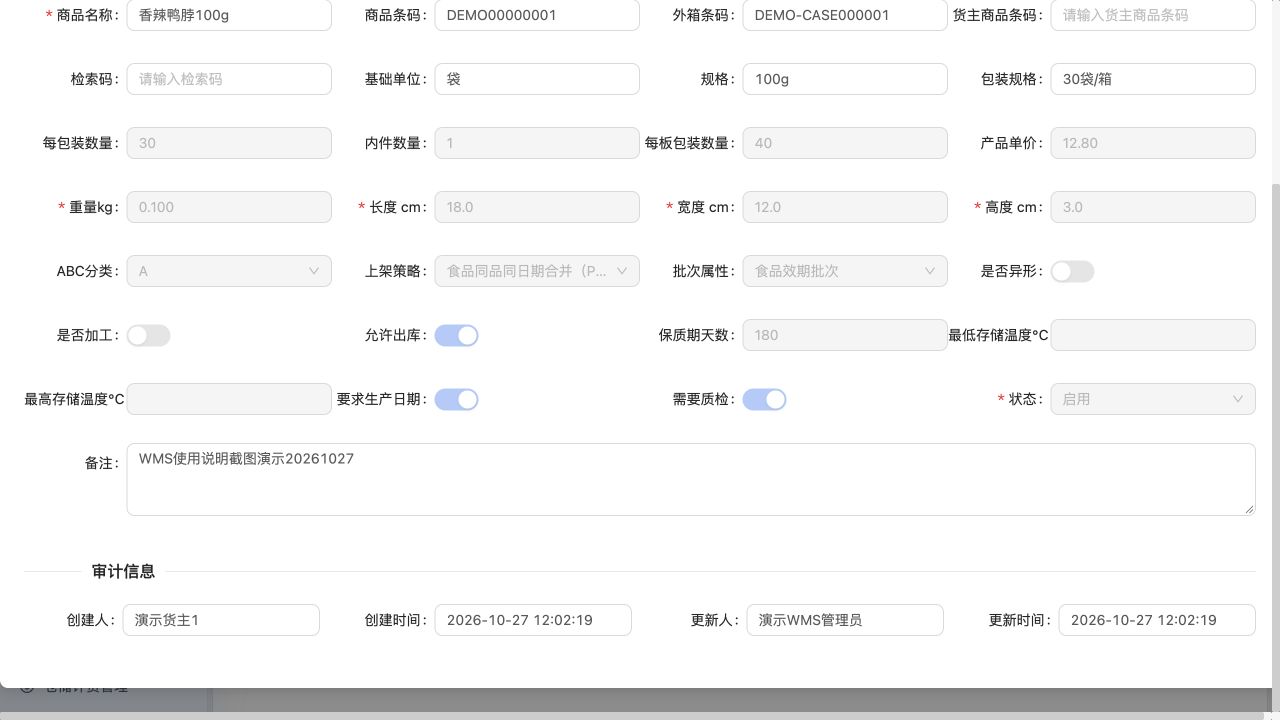The width and height of the screenshot is (1280, 720).
Task: Click the 内件数量 field
Action: click(x=537, y=143)
